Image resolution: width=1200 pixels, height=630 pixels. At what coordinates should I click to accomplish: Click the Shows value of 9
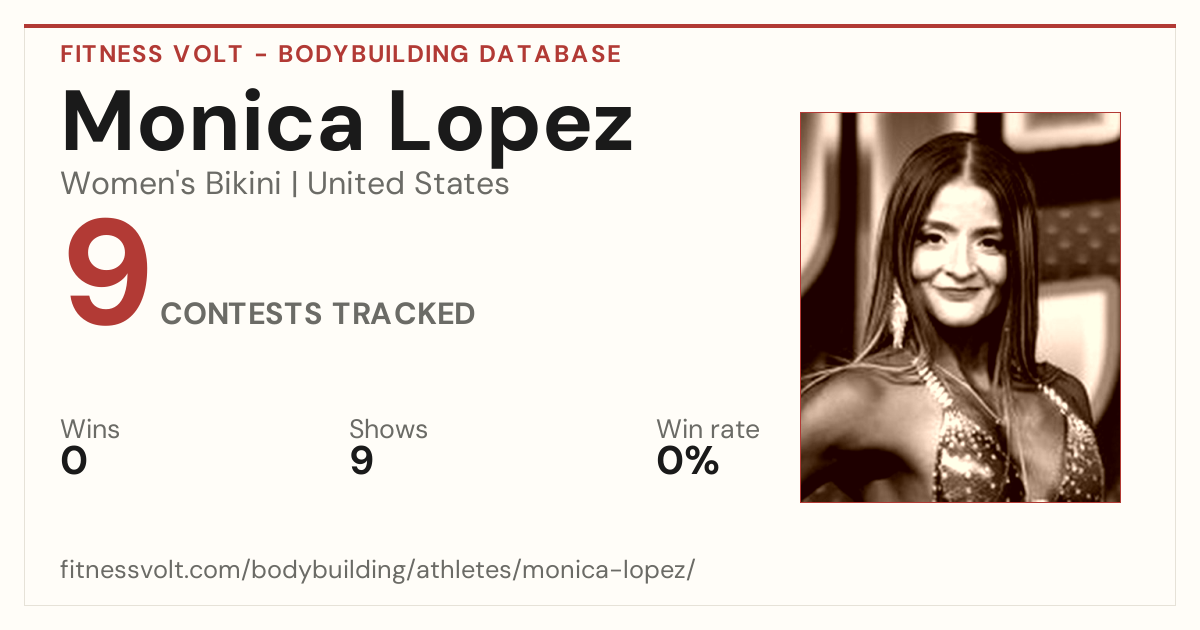(361, 461)
